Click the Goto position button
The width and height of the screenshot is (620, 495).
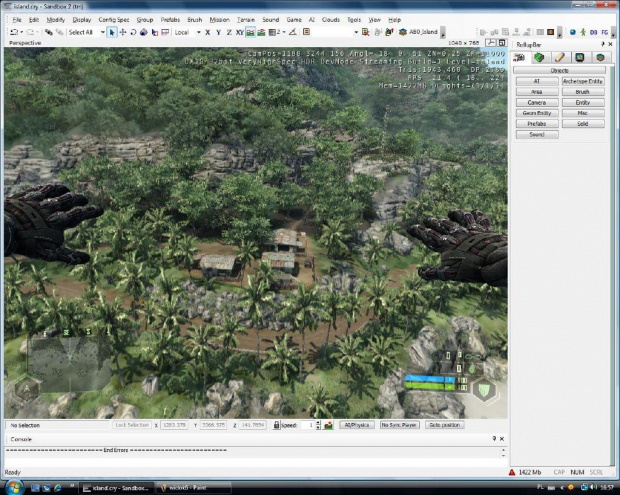(445, 425)
